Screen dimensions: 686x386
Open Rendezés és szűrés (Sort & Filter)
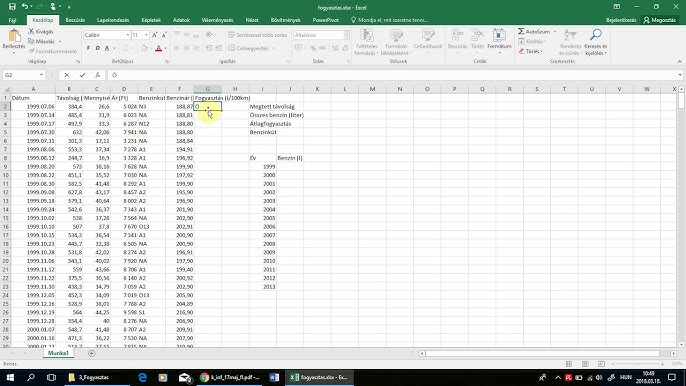tap(570, 42)
